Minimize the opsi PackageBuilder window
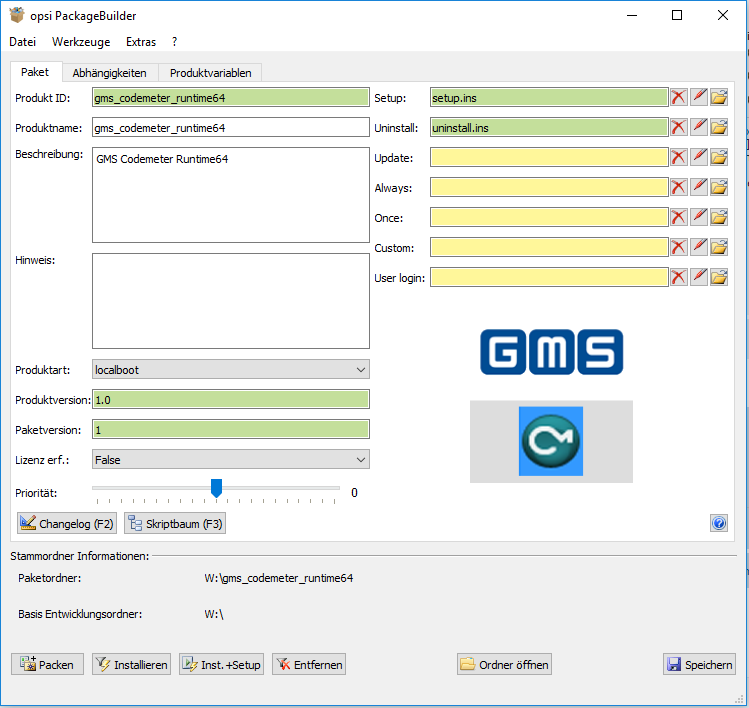Screen dimensions: 749x708 pos(632,15)
